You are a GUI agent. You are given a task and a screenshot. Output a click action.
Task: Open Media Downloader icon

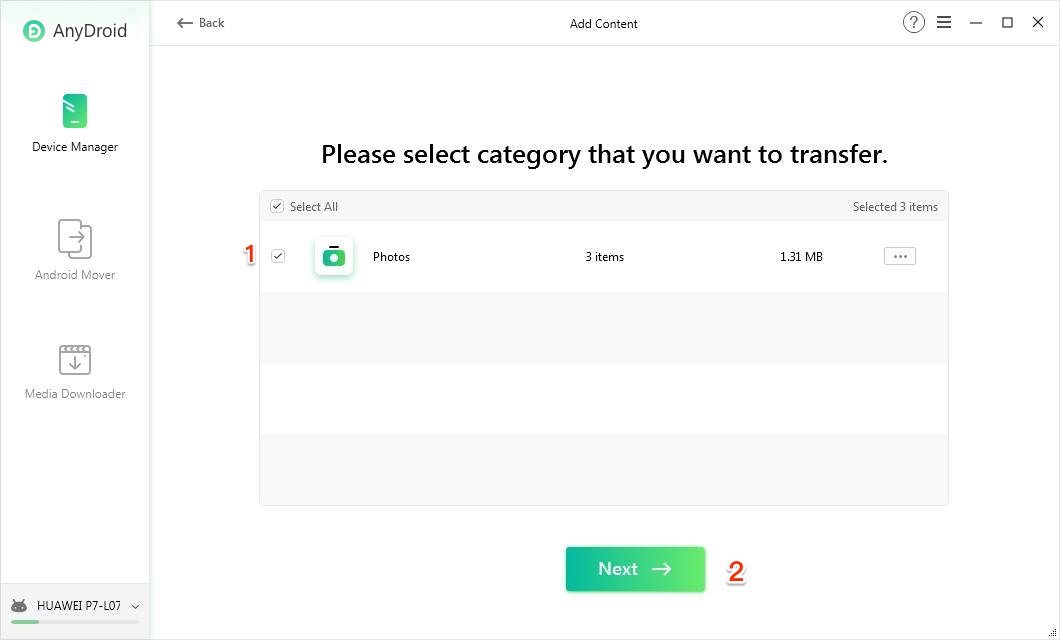[x=75, y=359]
